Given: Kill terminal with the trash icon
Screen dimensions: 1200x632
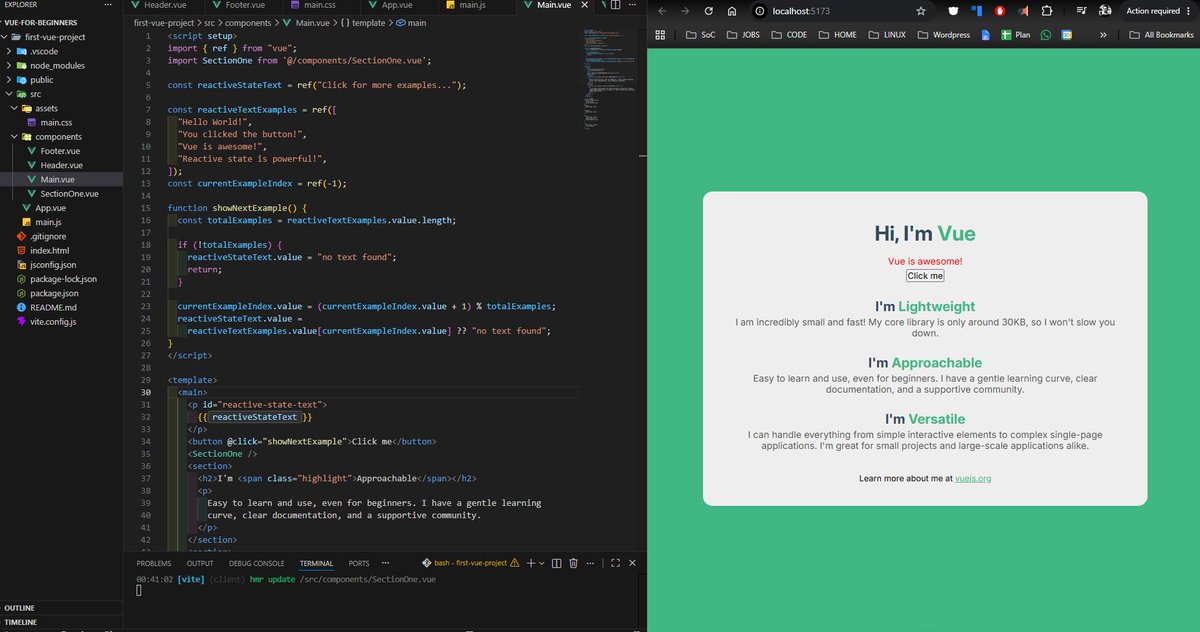Looking at the screenshot, I should [x=573, y=563].
